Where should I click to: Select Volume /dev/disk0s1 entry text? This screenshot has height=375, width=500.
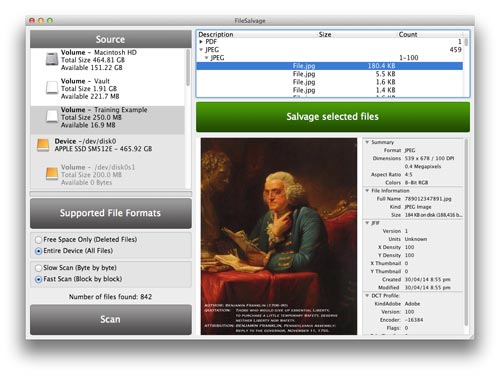pyautogui.click(x=98, y=175)
